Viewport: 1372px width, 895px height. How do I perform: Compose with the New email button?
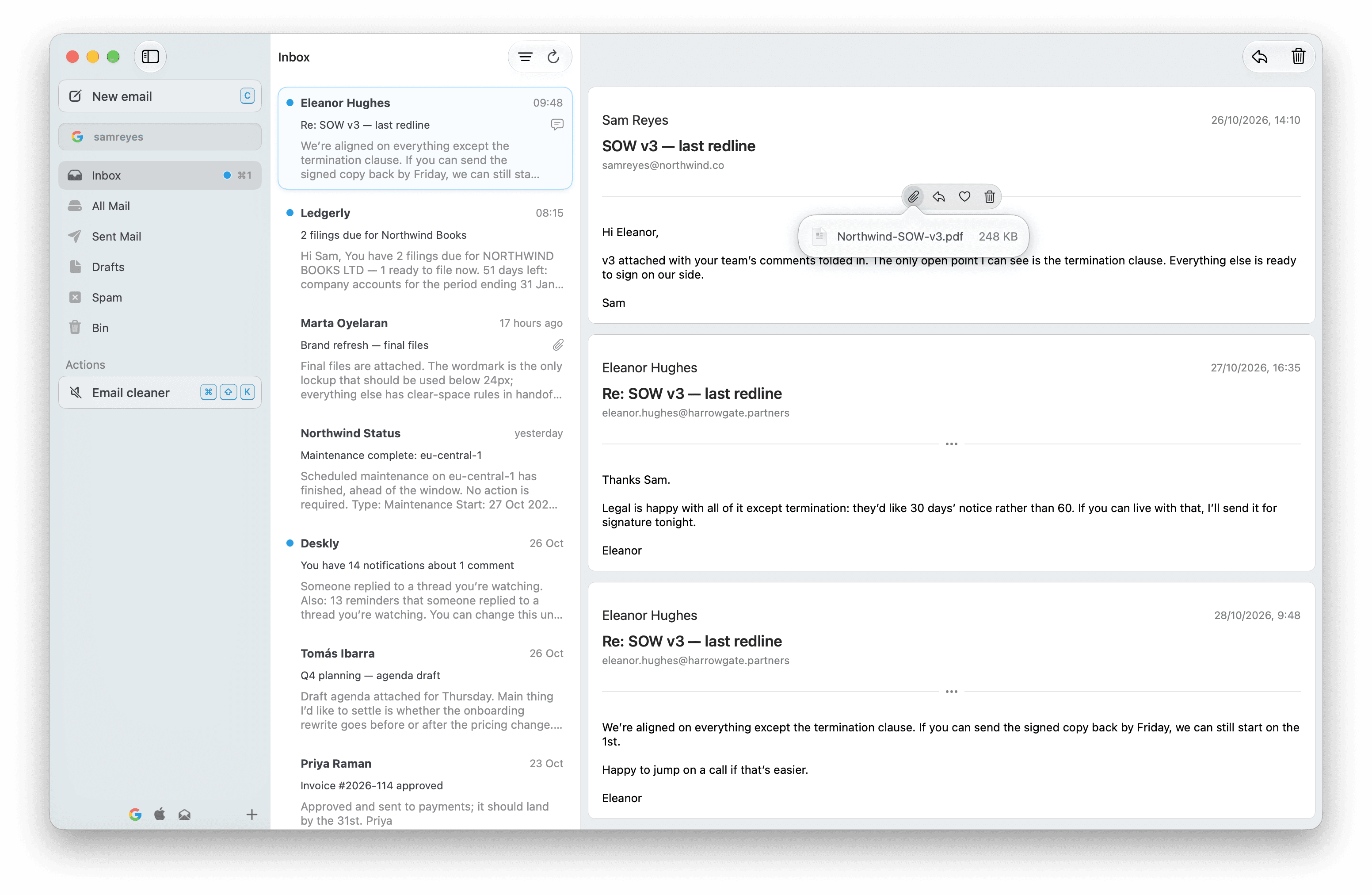160,96
